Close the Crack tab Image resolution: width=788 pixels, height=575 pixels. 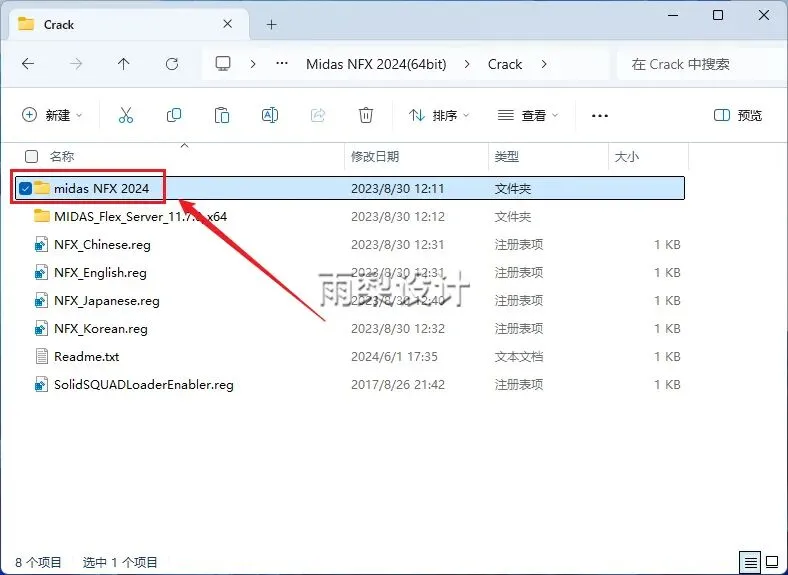coord(227,24)
